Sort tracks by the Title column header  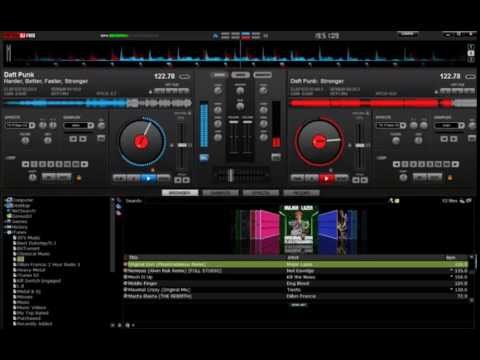(133, 258)
